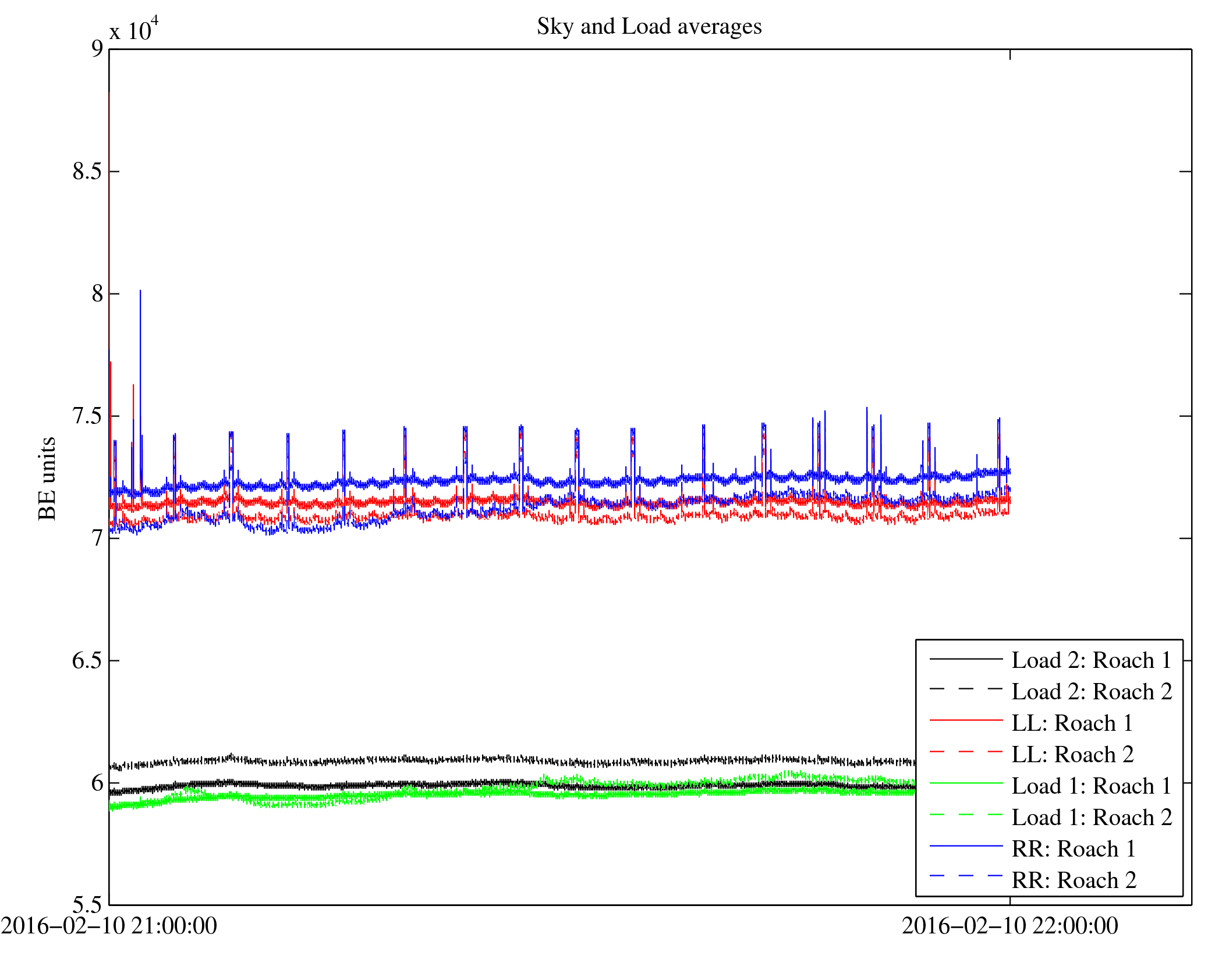Click the '2016-02-10 22:00:00' x-axis label
The height and width of the screenshot is (980, 1208).
tap(1009, 926)
